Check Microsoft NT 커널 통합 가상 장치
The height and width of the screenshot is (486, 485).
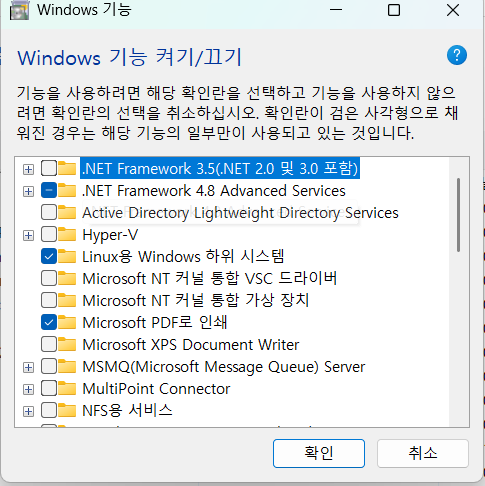(x=49, y=301)
